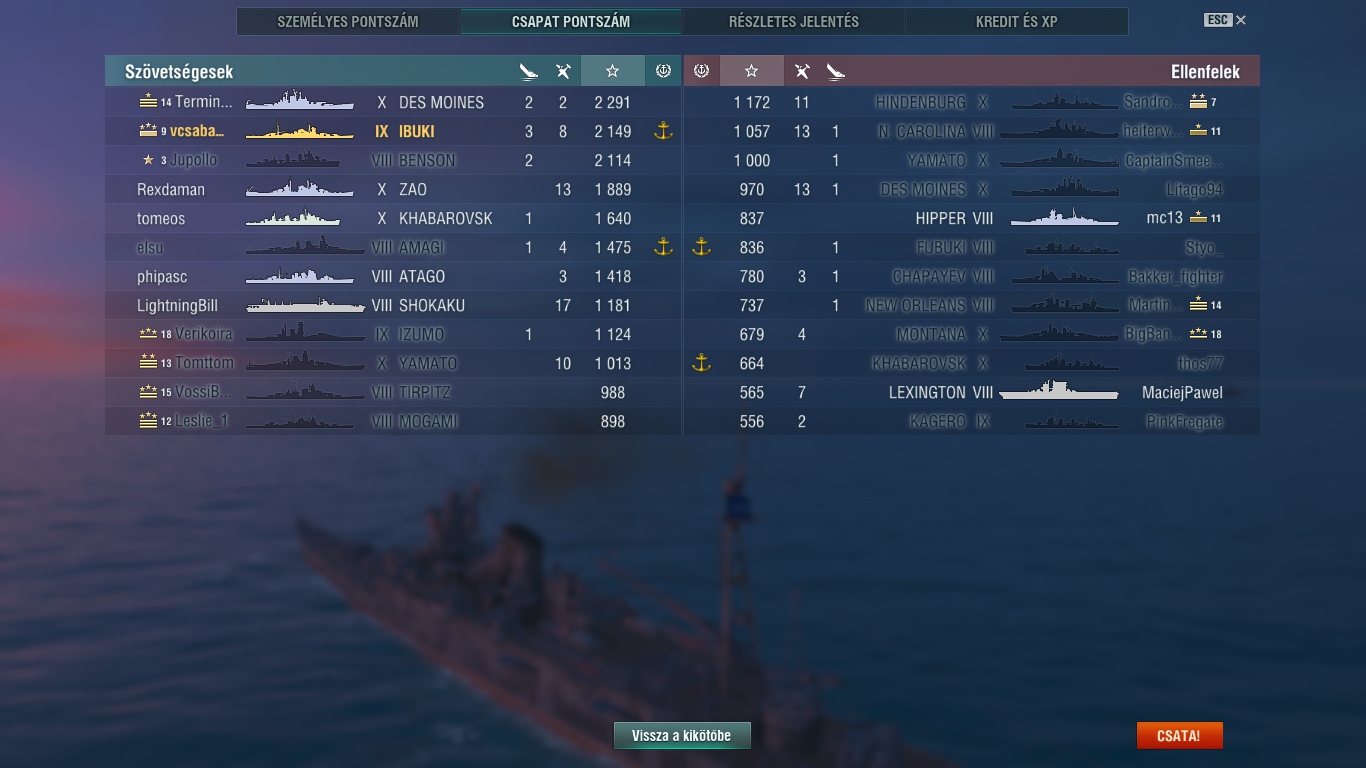
Task: Sort enemies by planes shot down icon
Action: (x=835, y=71)
